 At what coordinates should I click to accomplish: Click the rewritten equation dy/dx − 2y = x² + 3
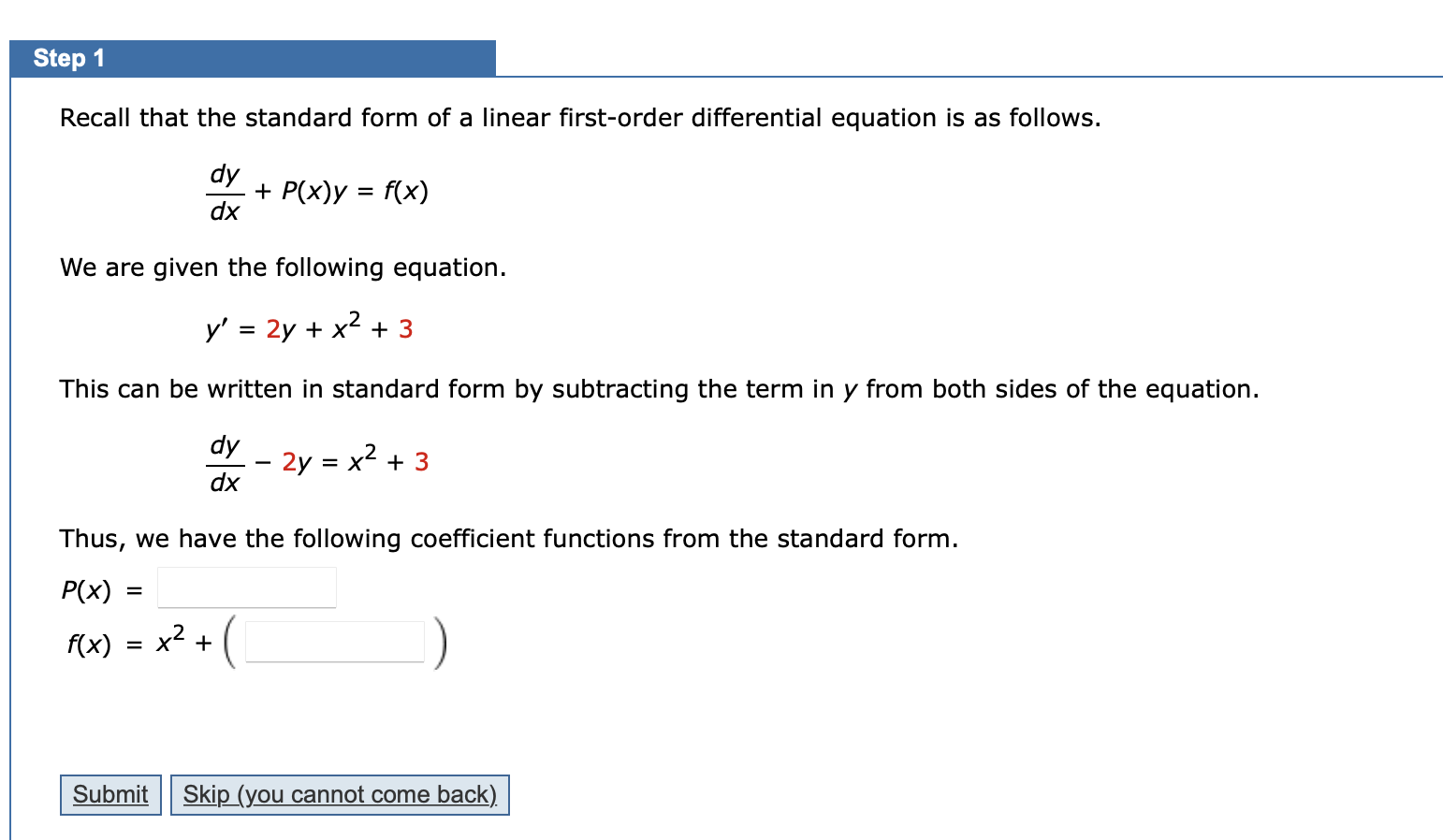(x=318, y=462)
